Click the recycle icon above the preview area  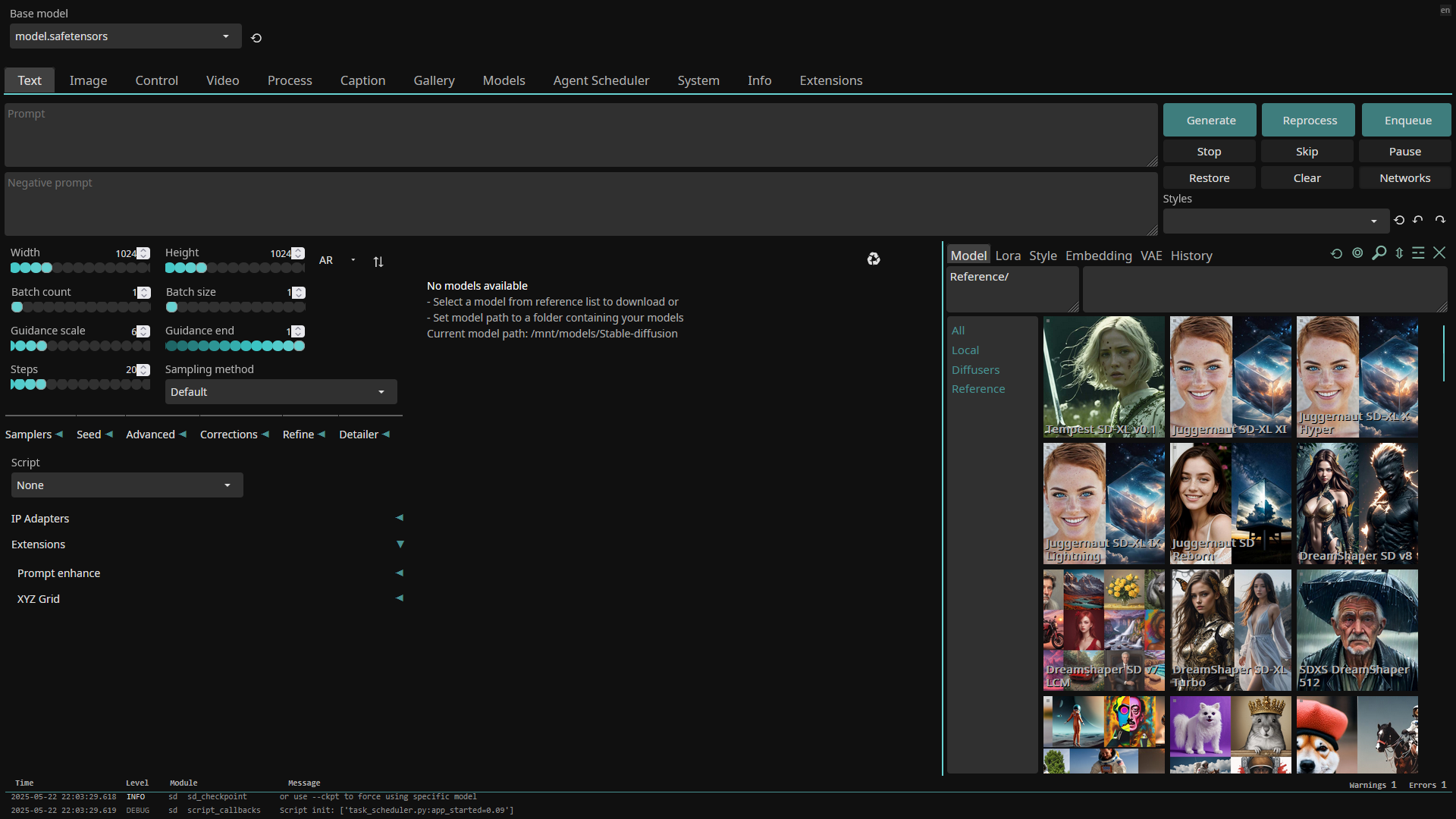click(874, 259)
